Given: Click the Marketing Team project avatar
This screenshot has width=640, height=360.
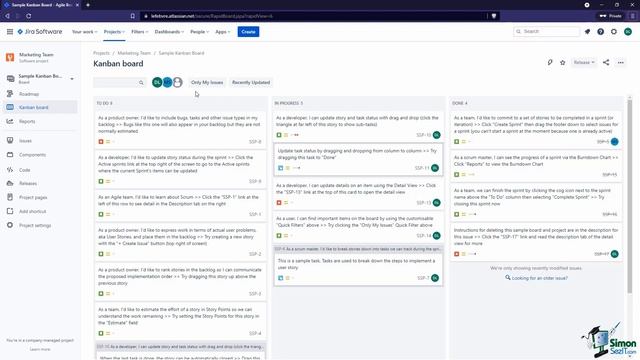Looking at the screenshot, I should click(10, 57).
